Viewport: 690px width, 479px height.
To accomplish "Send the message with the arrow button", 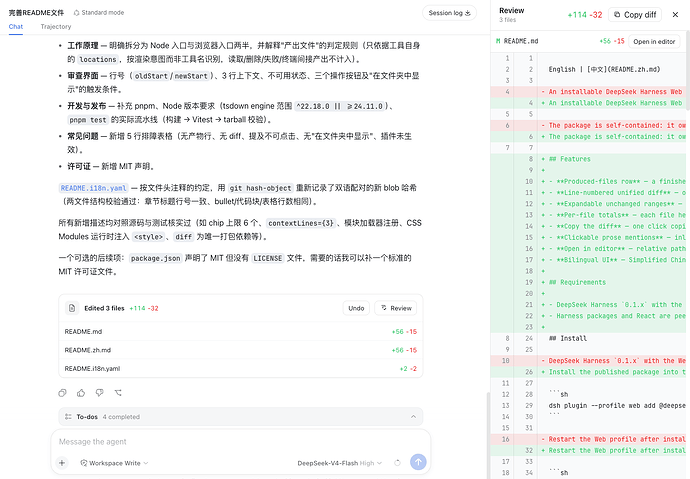I will tap(418, 462).
